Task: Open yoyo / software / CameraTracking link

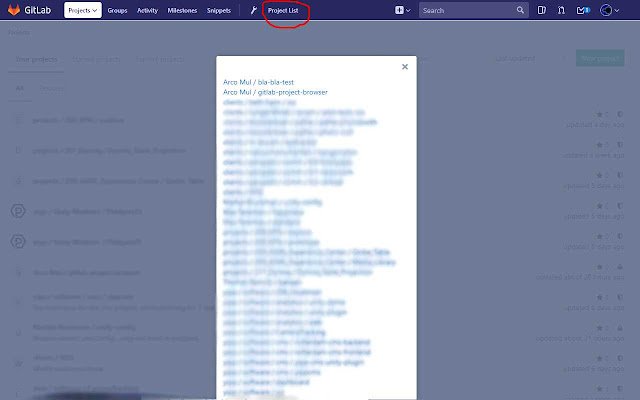Action: click(274, 332)
